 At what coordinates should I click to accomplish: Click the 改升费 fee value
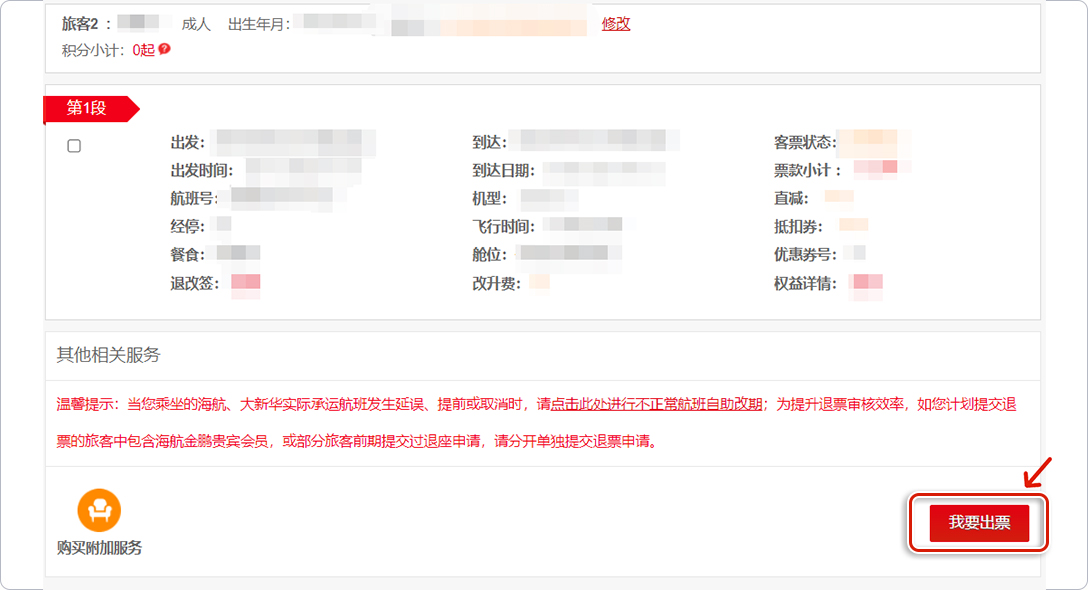coord(540,284)
